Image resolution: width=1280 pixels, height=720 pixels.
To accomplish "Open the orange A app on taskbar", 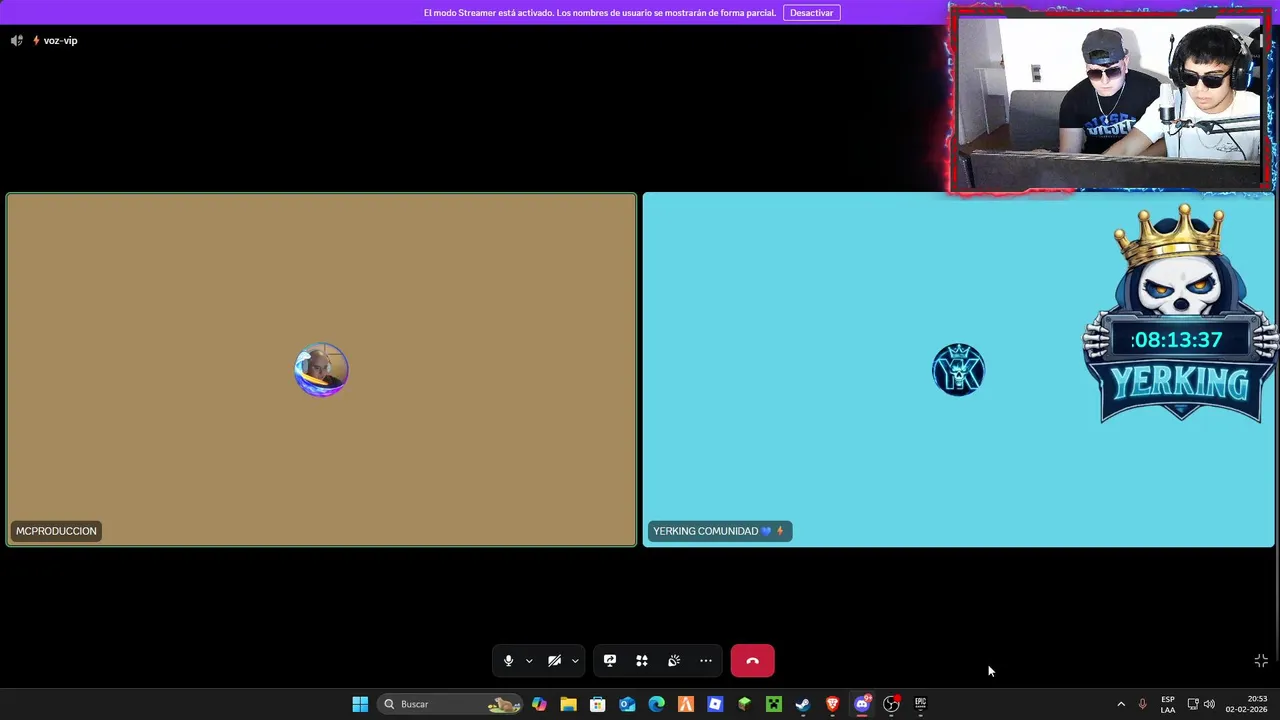I will pos(685,704).
